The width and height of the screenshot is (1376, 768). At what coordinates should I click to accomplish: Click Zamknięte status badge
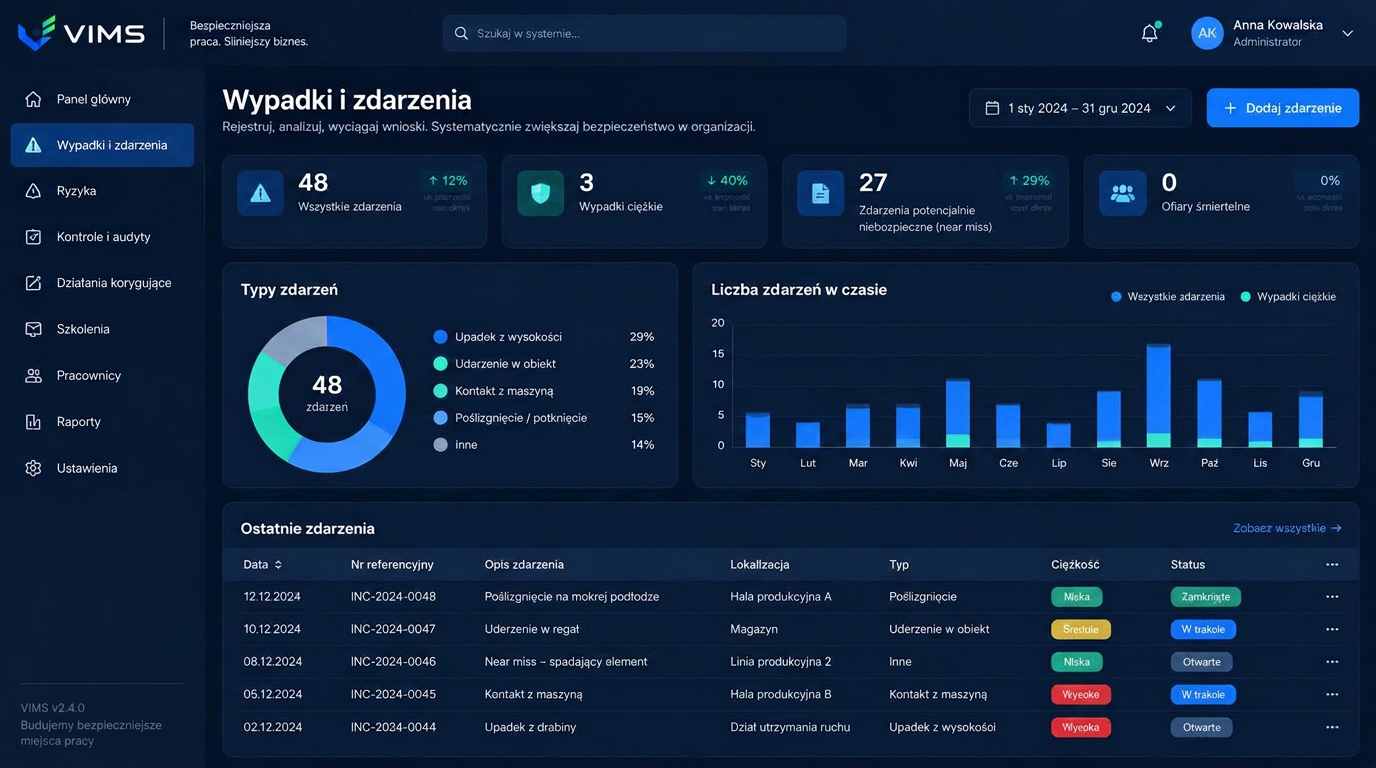click(1206, 597)
